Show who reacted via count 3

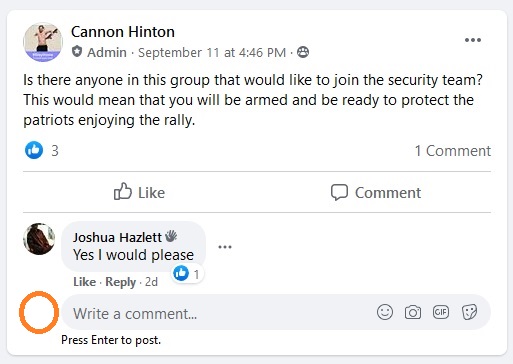(x=55, y=151)
